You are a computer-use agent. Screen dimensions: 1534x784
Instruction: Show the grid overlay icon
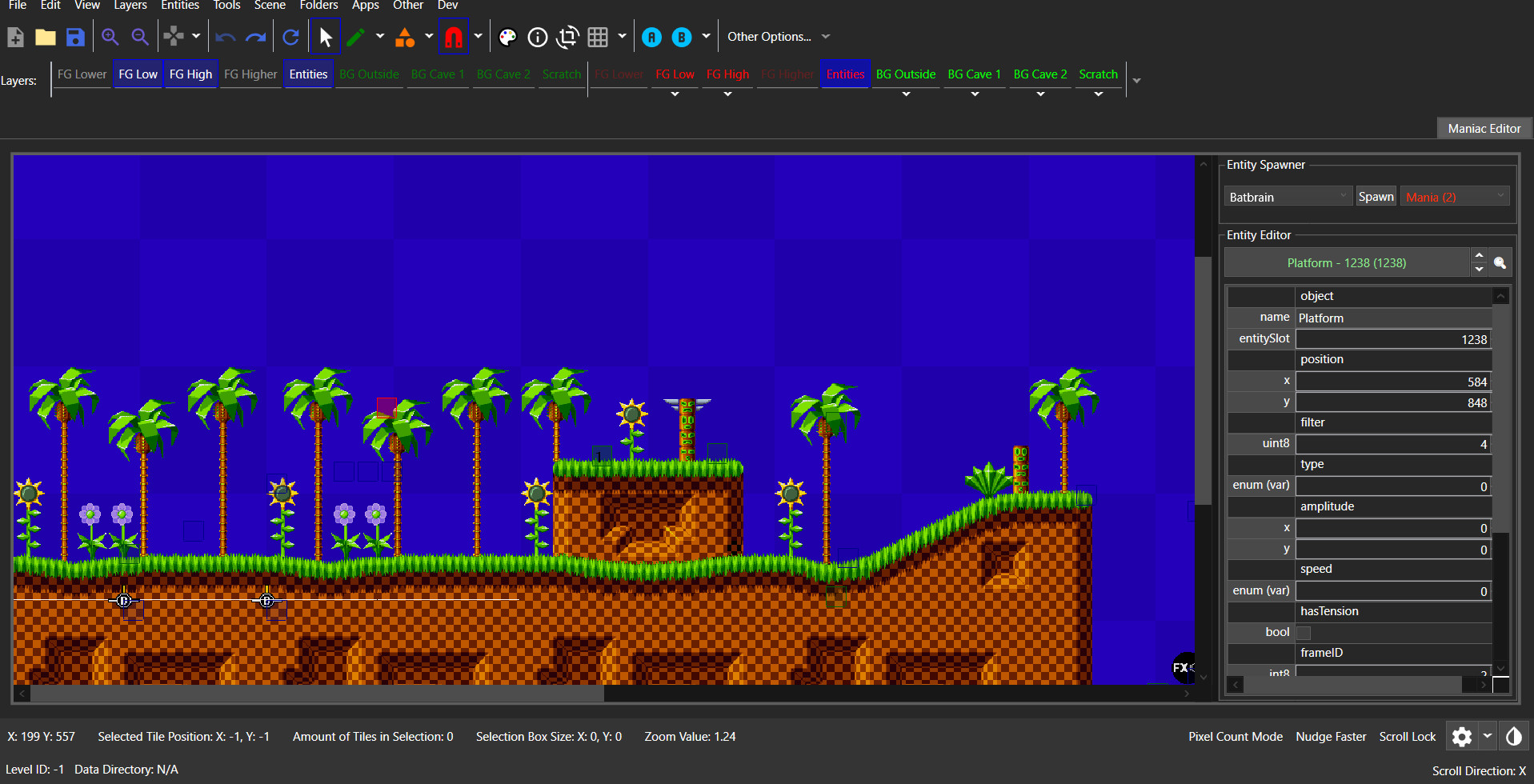pyautogui.click(x=598, y=37)
